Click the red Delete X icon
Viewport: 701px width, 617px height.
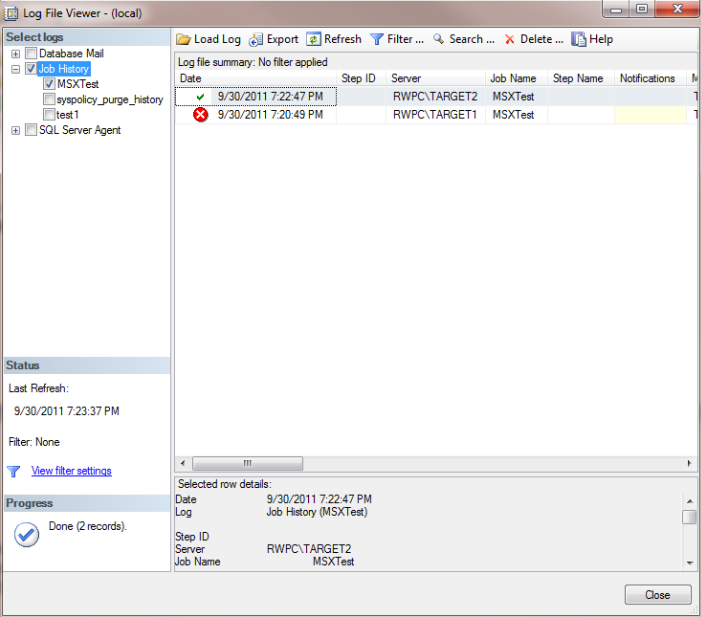click(510, 39)
